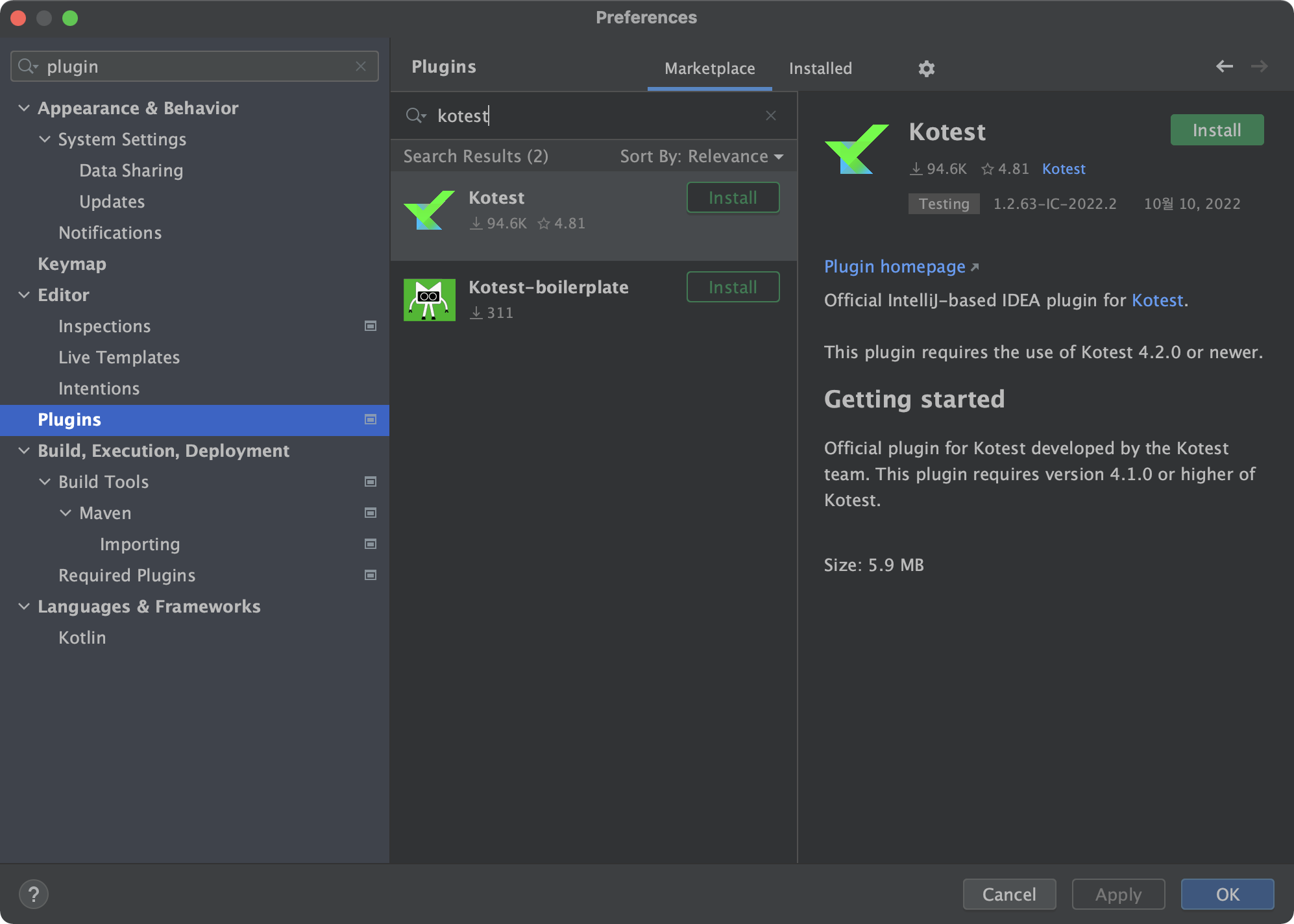Screen dimensions: 1294x924
Task: Click the version text 1.2.63-IC-2022.2
Action: (x=1055, y=204)
